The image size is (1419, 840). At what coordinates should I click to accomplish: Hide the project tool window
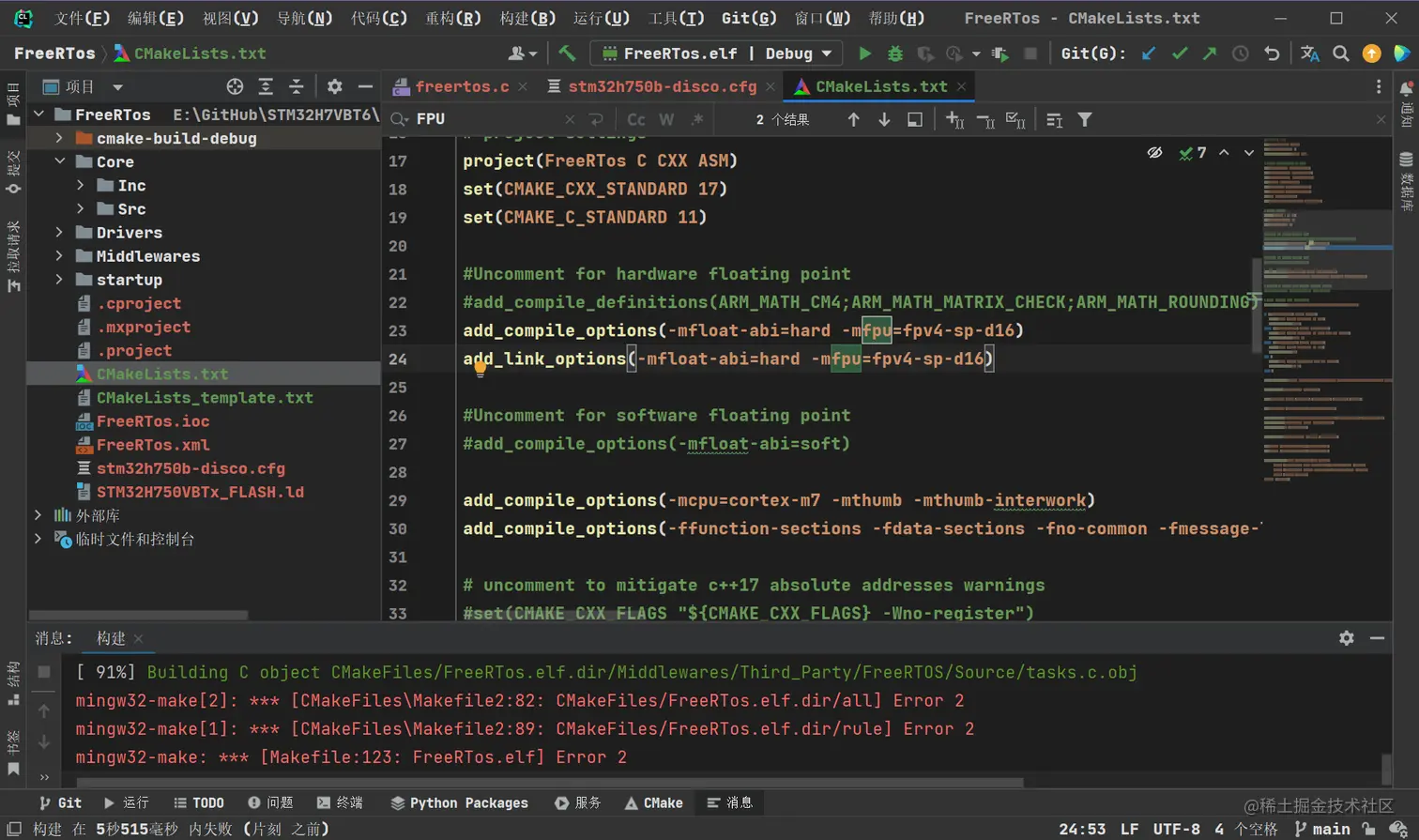[365, 86]
